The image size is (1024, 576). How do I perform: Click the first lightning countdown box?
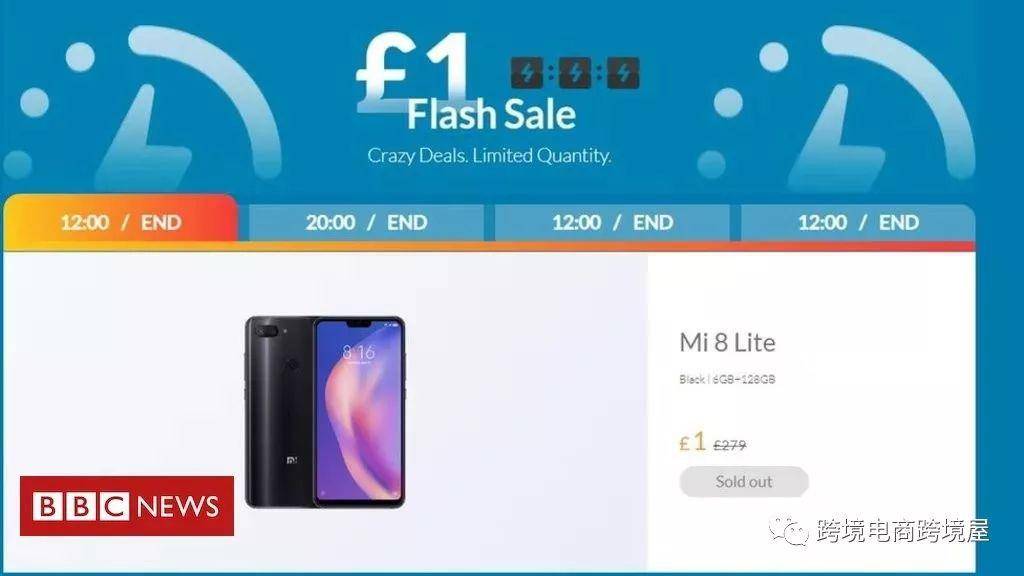526,72
